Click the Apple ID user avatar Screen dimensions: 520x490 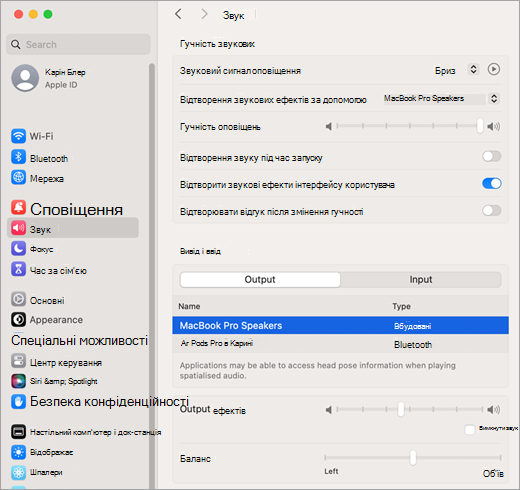click(25, 78)
